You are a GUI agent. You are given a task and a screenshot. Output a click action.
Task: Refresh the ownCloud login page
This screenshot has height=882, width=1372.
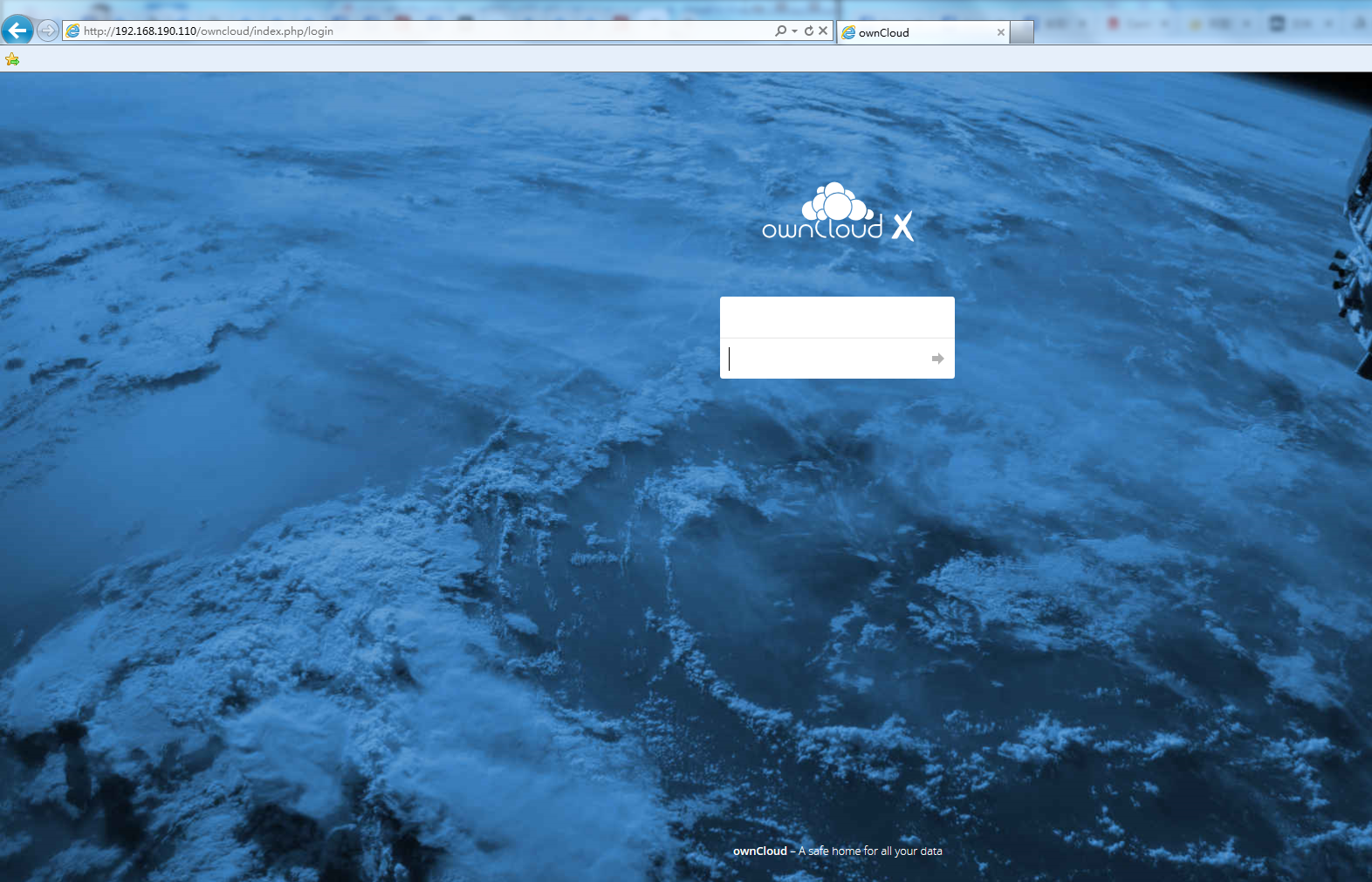coord(809,31)
